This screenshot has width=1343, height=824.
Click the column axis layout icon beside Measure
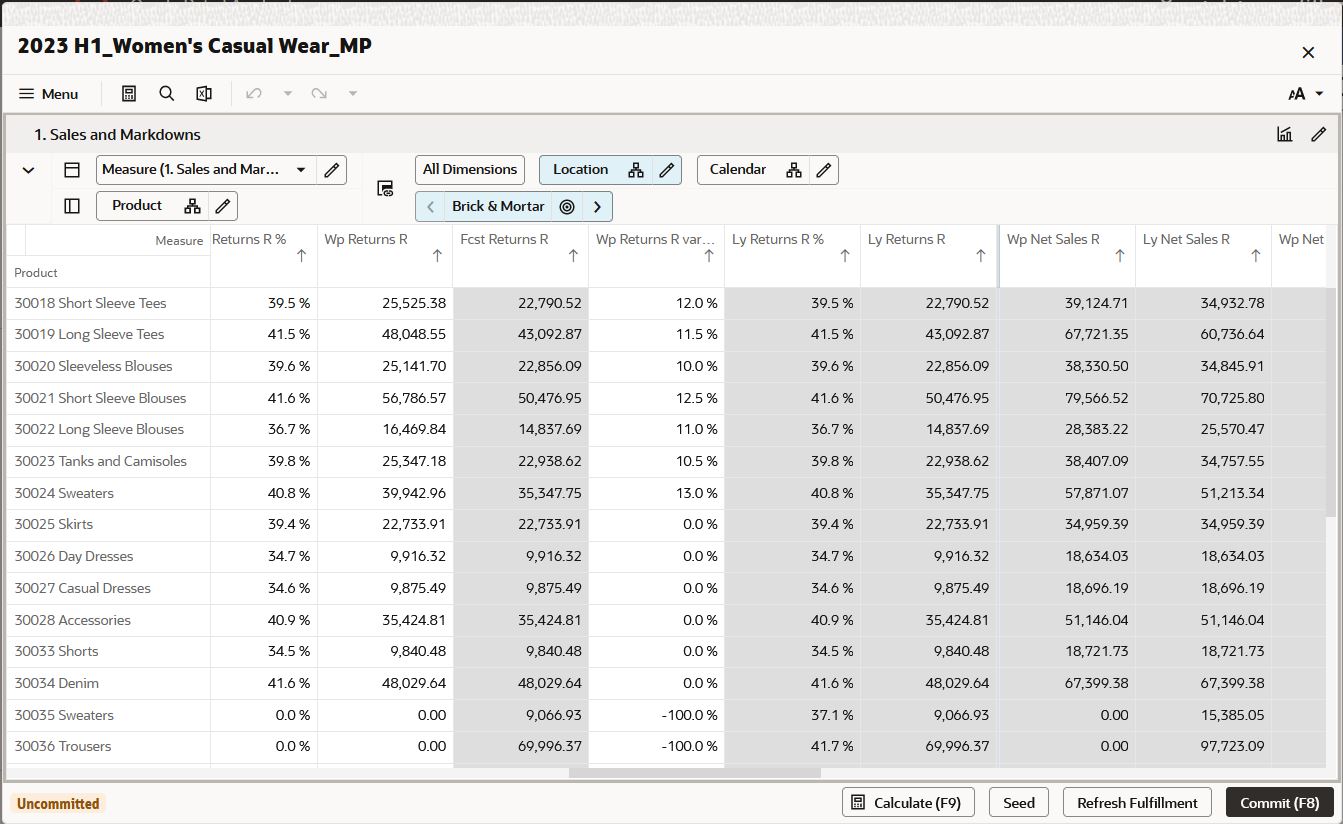[x=72, y=170]
